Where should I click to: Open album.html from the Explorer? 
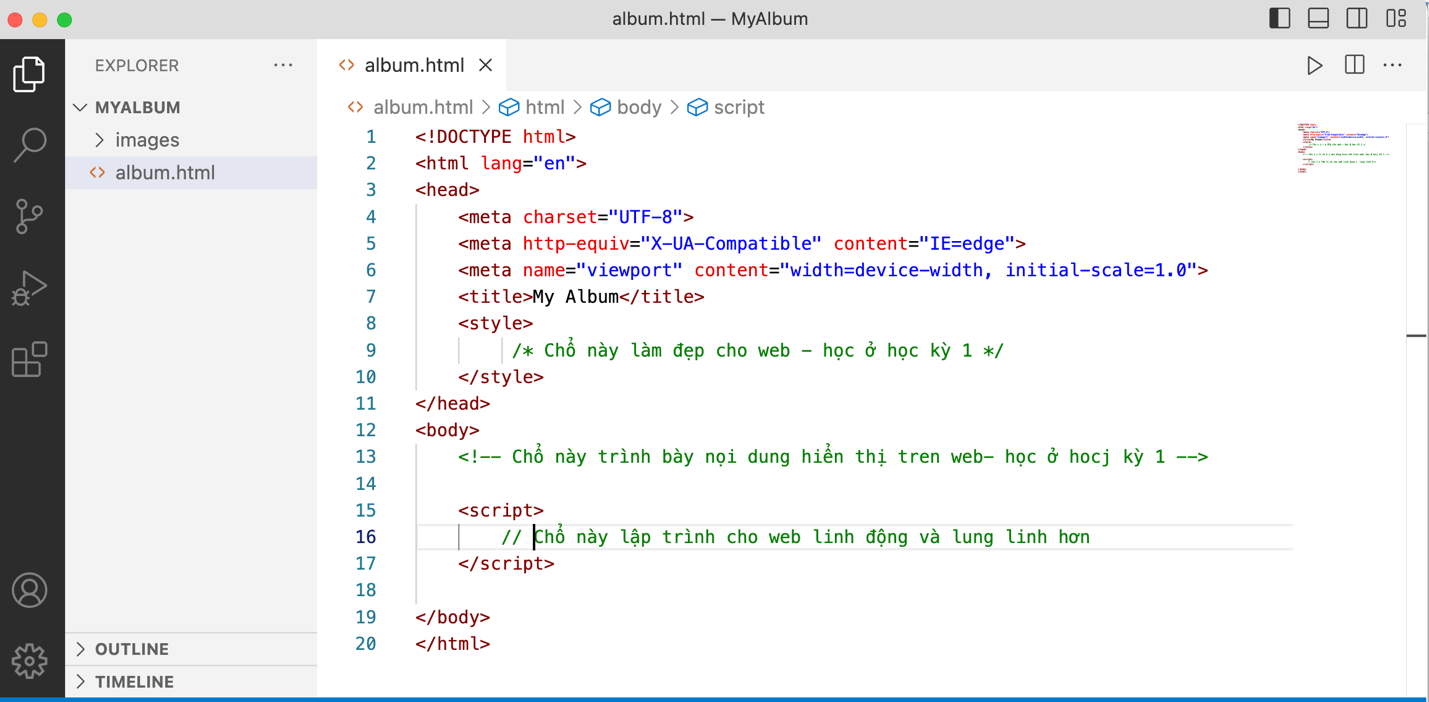165,172
